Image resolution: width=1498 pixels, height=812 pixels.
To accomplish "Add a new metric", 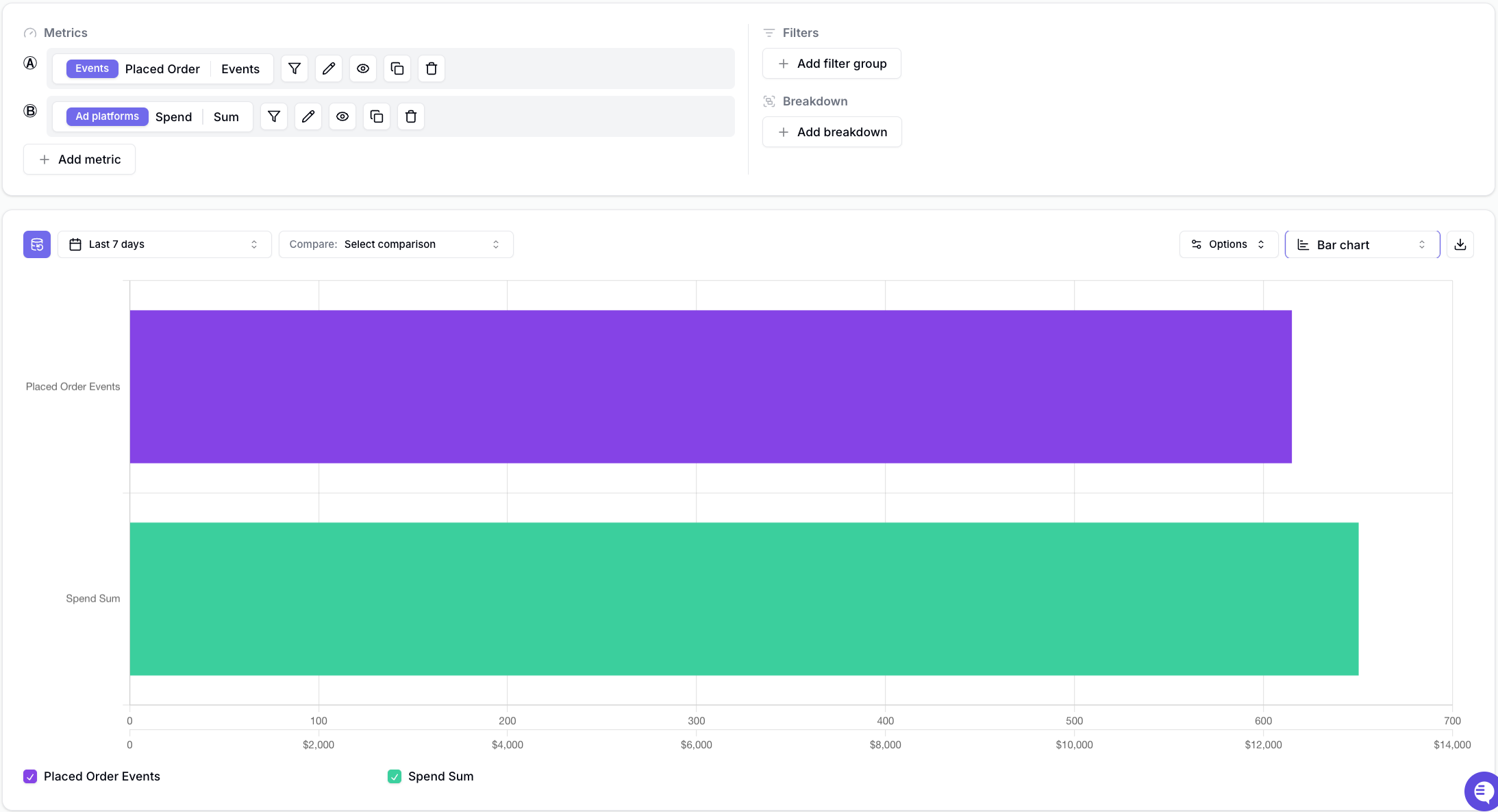I will point(79,160).
